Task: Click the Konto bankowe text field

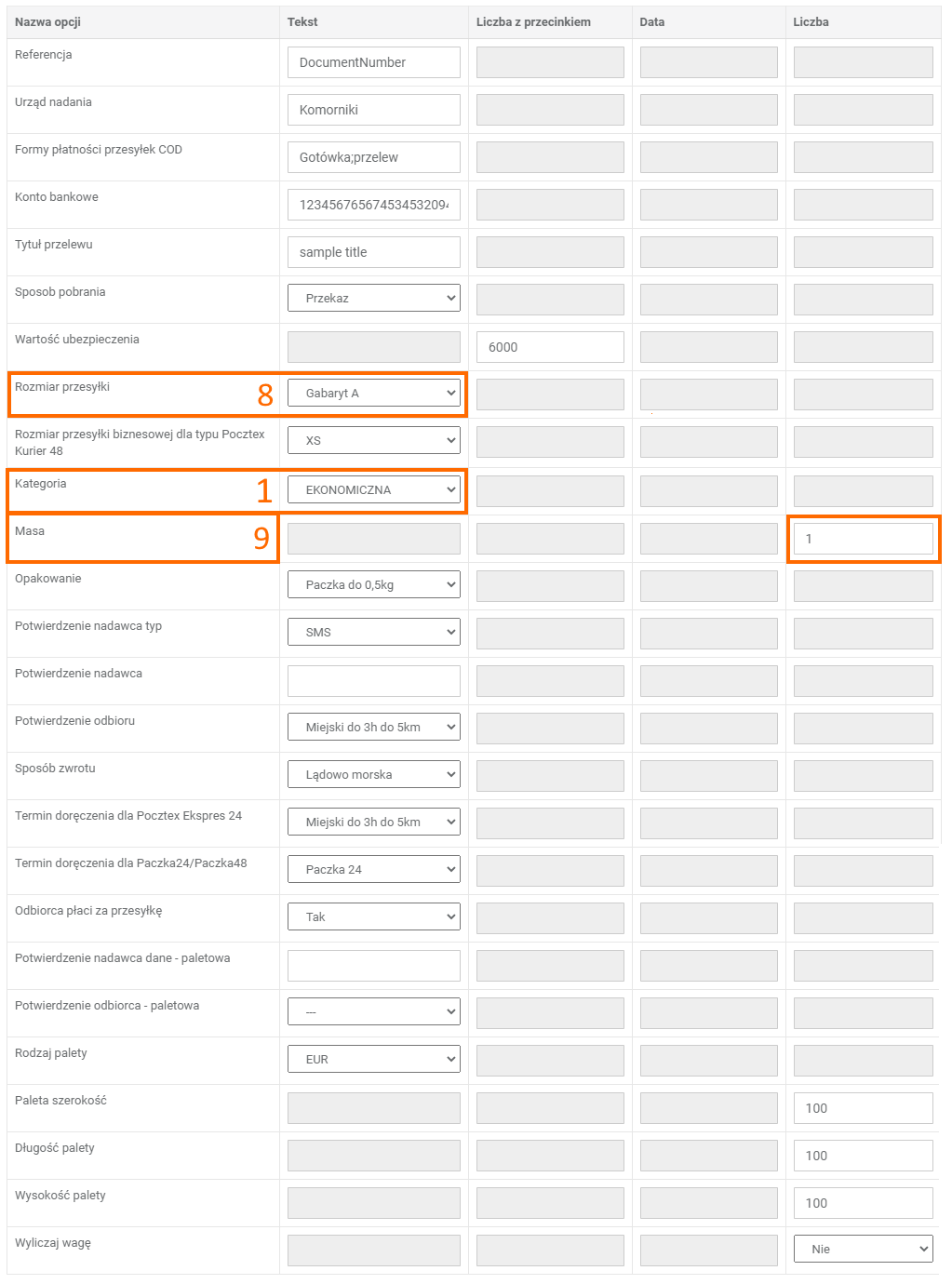Action: [x=373, y=205]
